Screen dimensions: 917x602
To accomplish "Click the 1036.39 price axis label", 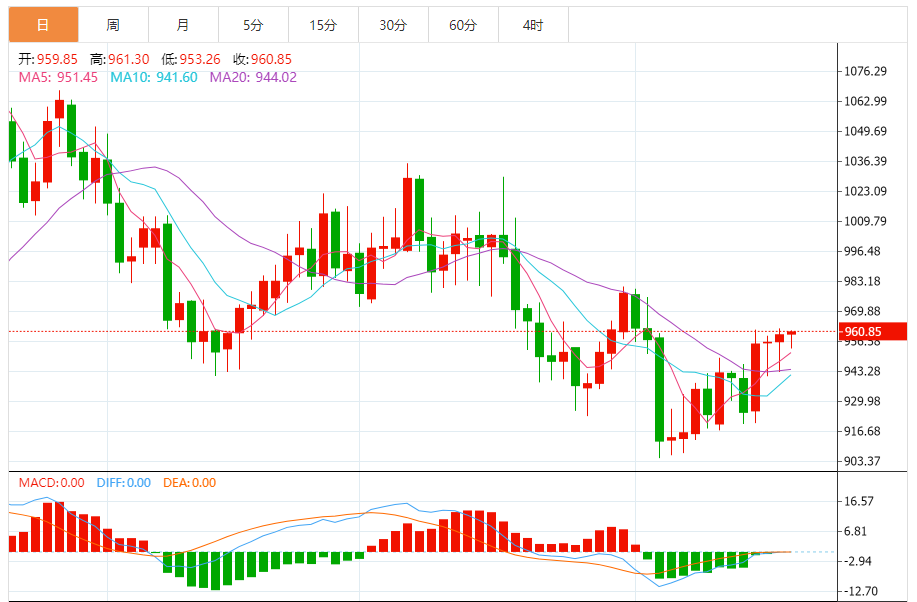I will coord(865,161).
